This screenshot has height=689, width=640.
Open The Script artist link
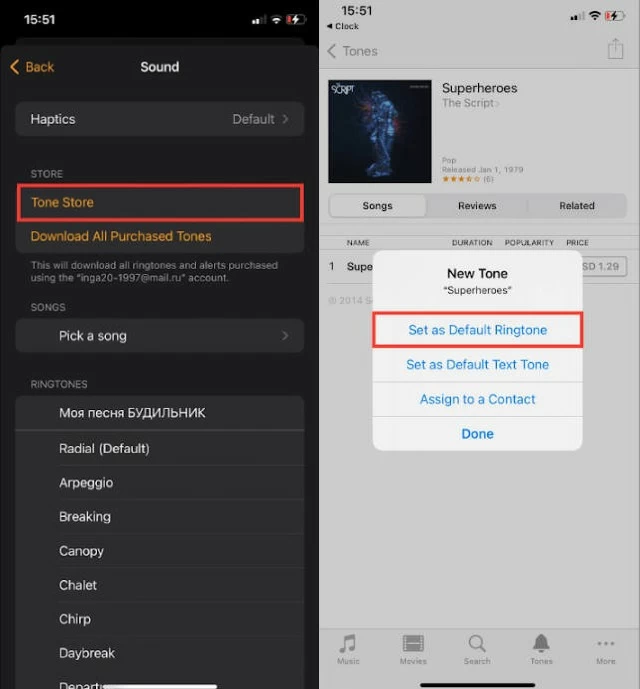click(470, 103)
